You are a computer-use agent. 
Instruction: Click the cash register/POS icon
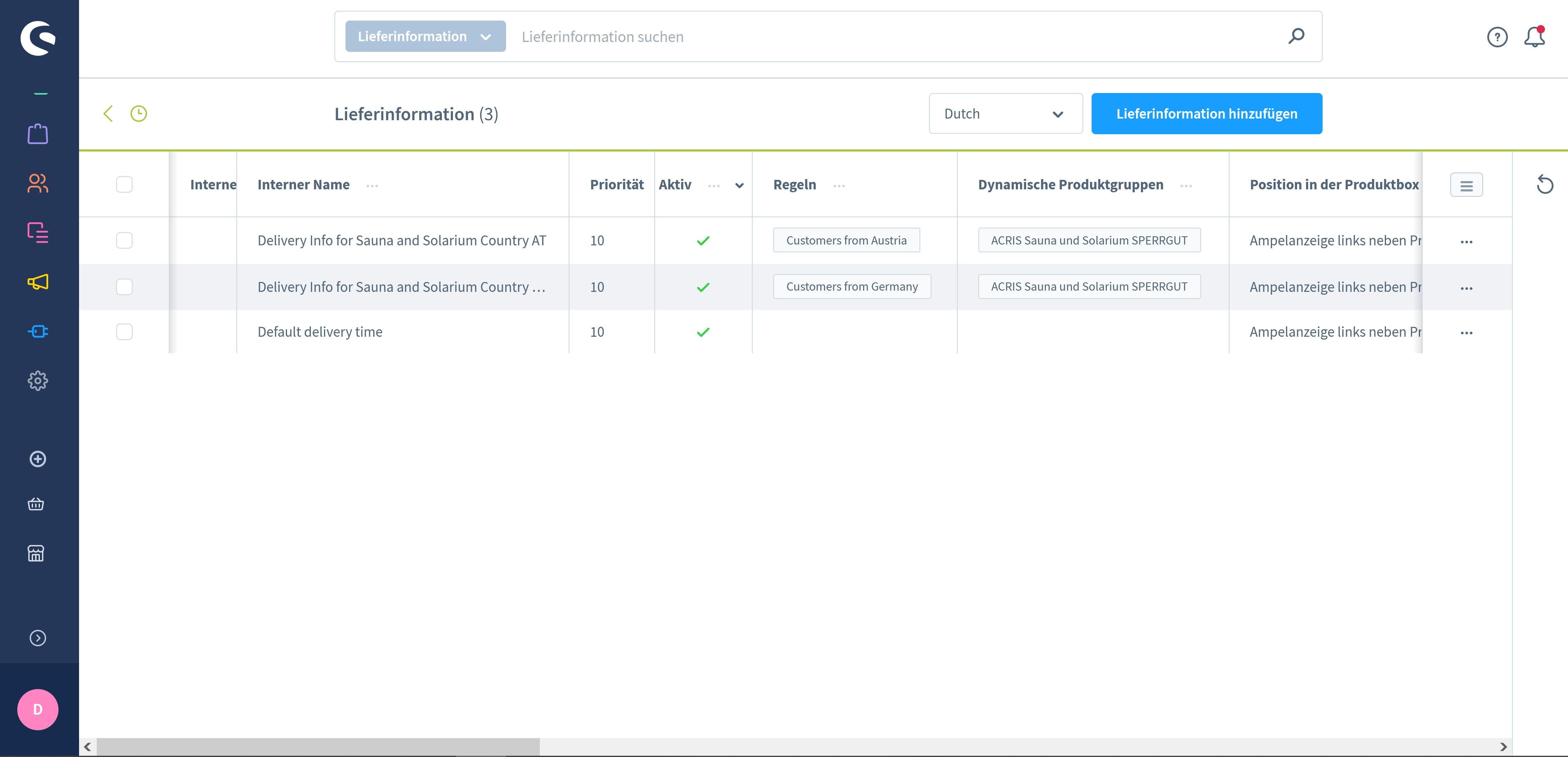click(x=37, y=553)
